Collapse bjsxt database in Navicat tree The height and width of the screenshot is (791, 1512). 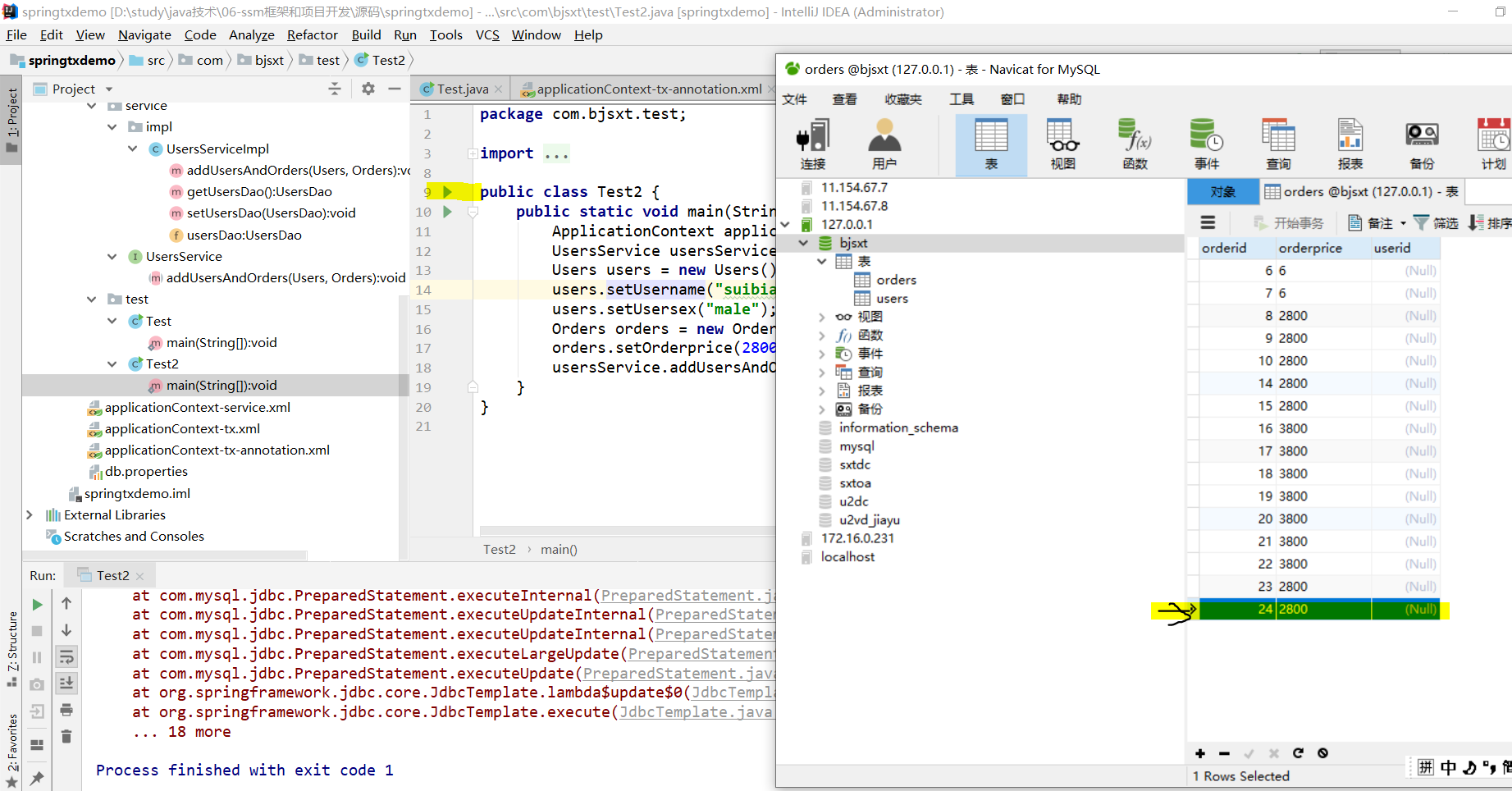click(803, 243)
